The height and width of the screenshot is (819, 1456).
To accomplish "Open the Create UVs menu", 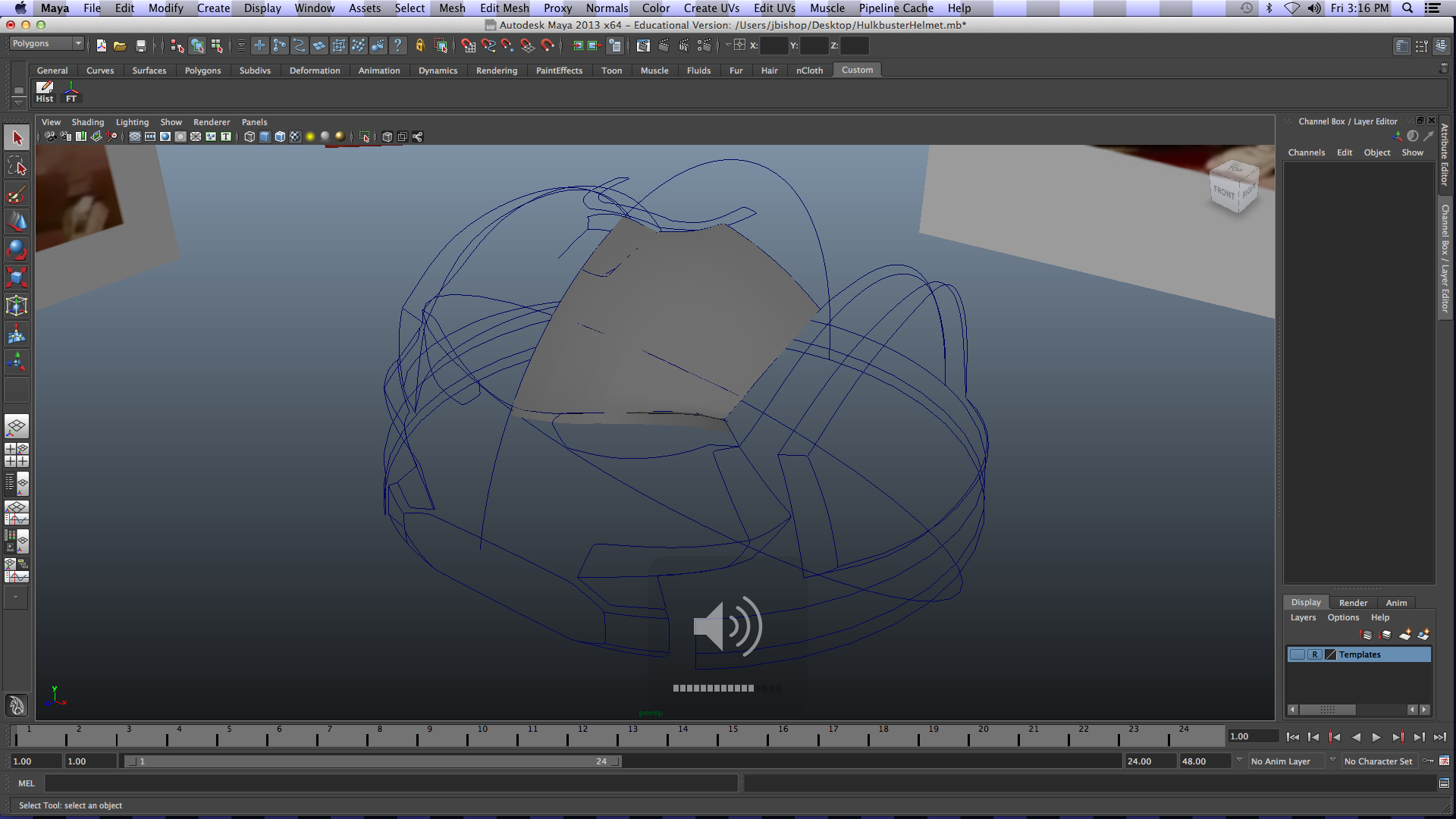I will (711, 8).
